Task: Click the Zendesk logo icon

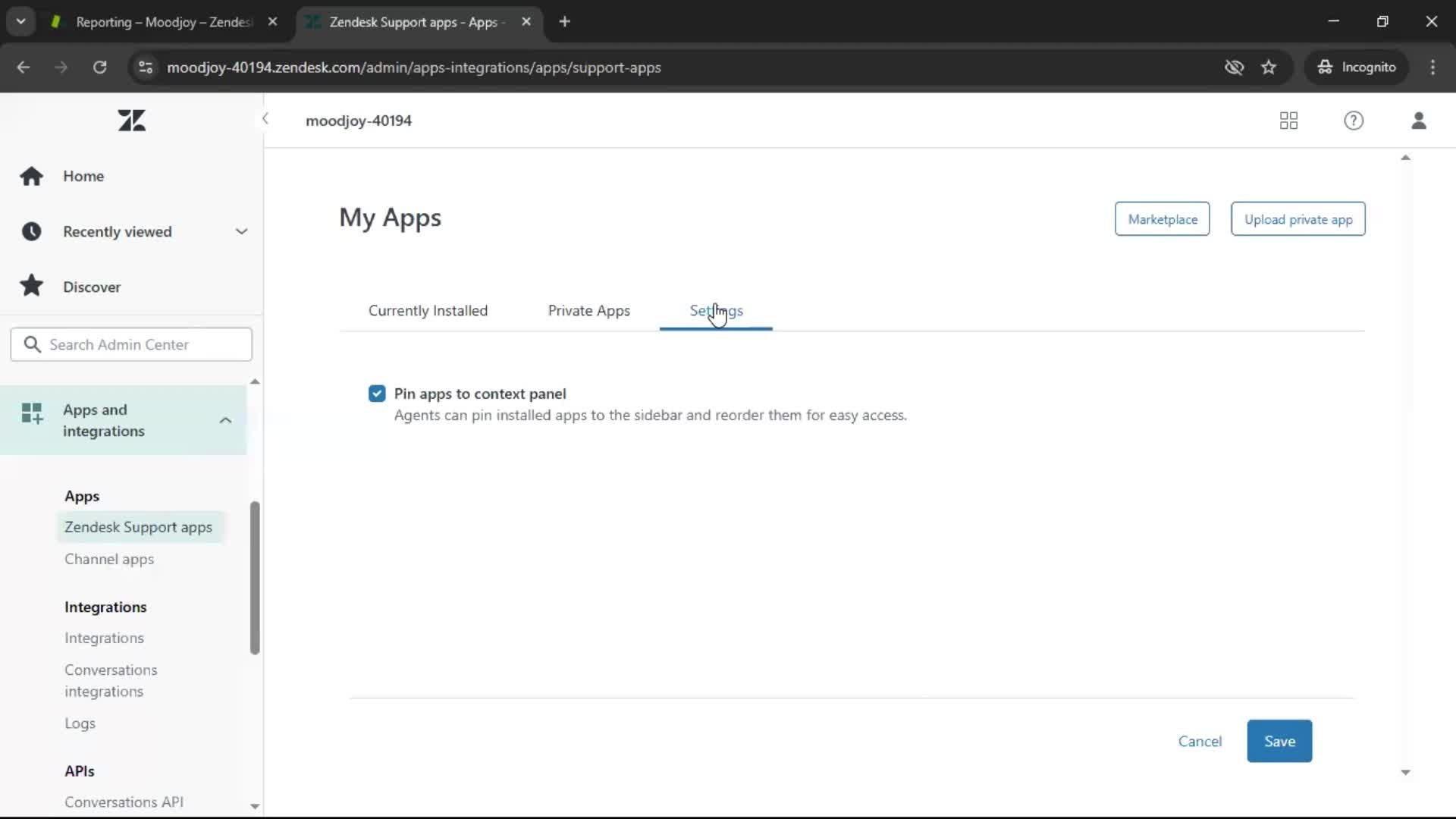Action: tap(131, 121)
